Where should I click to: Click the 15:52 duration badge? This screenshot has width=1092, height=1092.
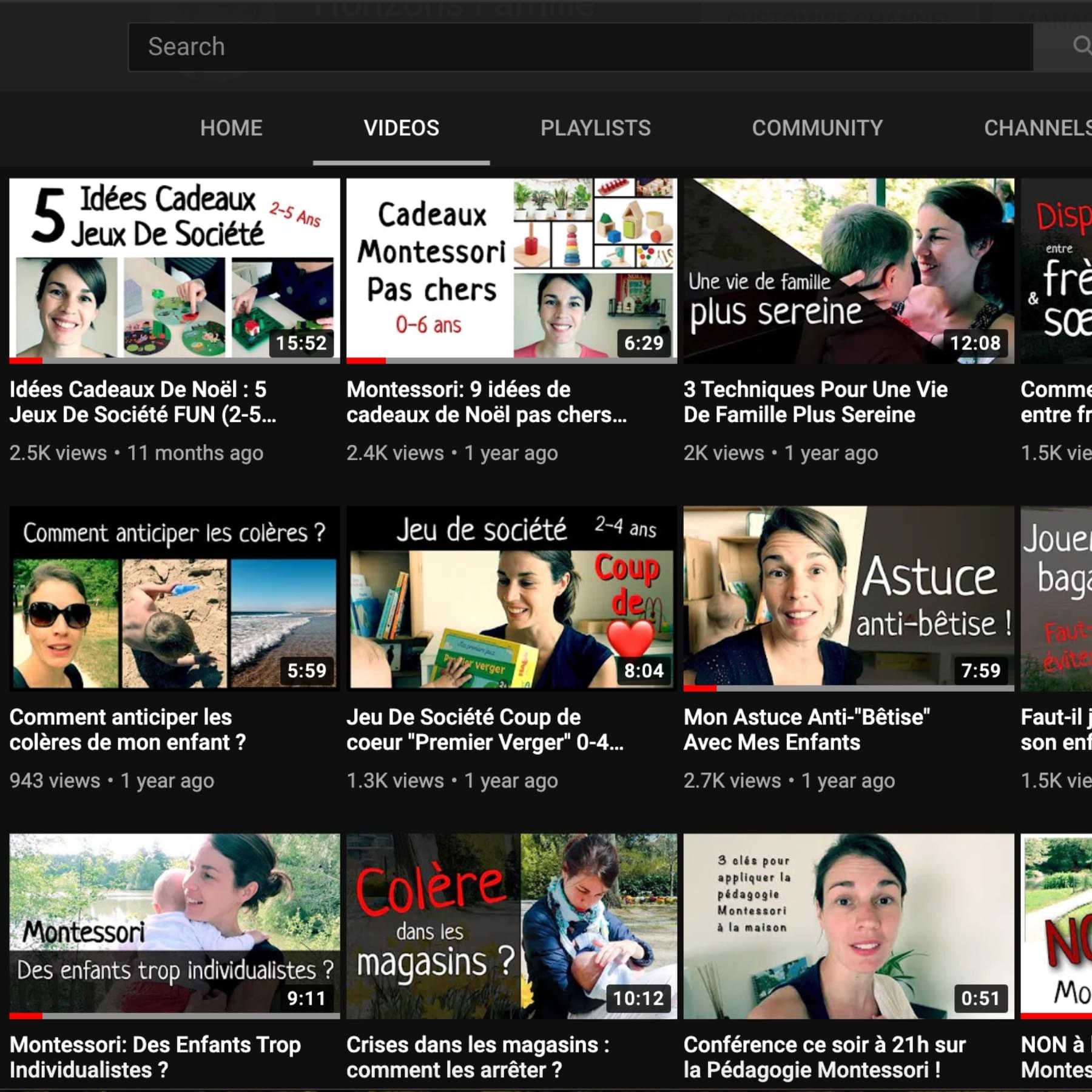[x=302, y=343]
